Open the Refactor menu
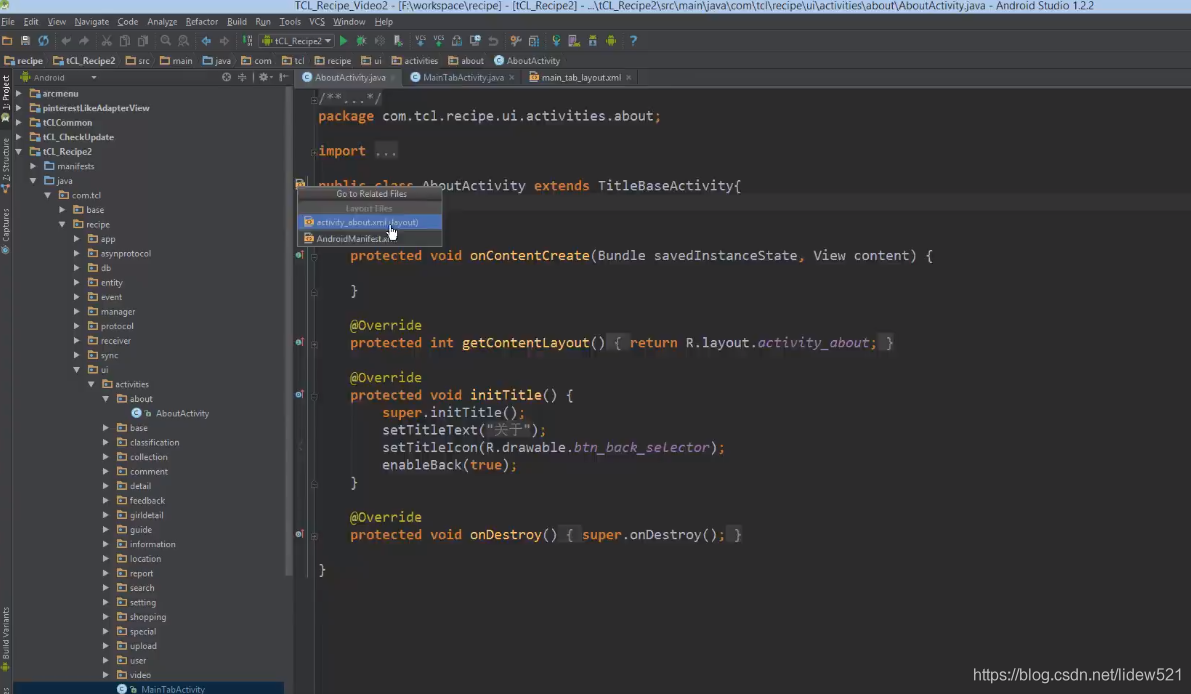The width and height of the screenshot is (1191, 694). click(x=201, y=21)
